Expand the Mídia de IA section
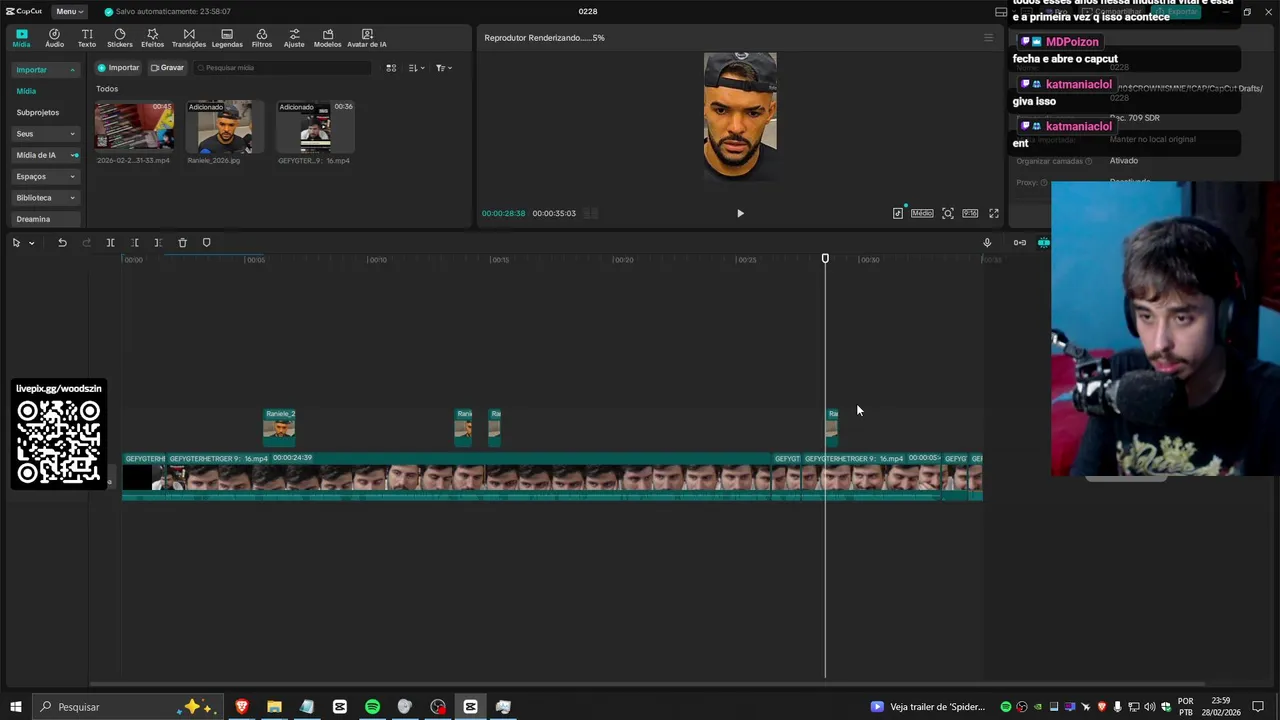Viewport: 1280px width, 720px height. pos(45,155)
